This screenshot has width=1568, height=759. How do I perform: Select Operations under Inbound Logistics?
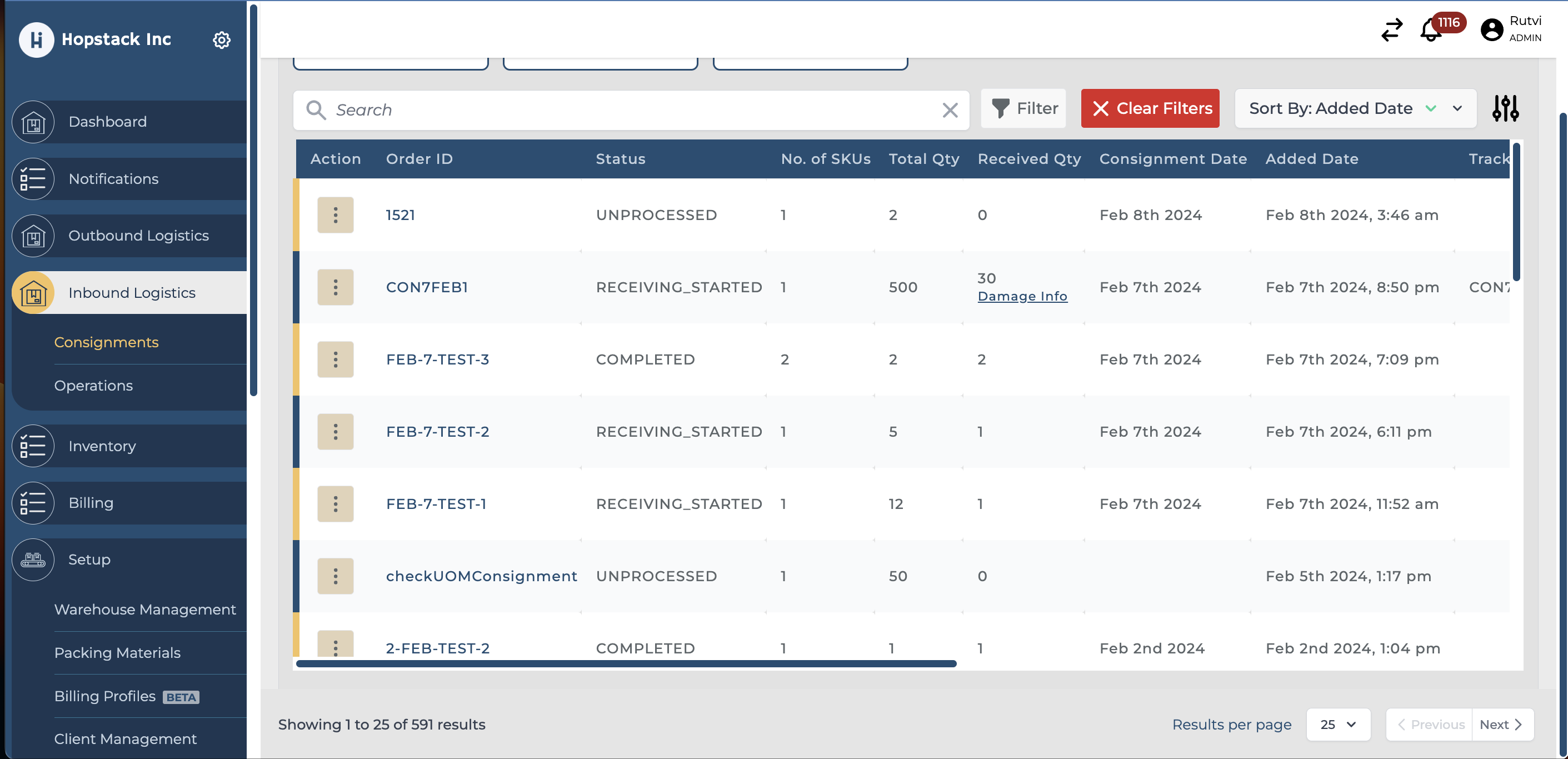pyautogui.click(x=94, y=386)
